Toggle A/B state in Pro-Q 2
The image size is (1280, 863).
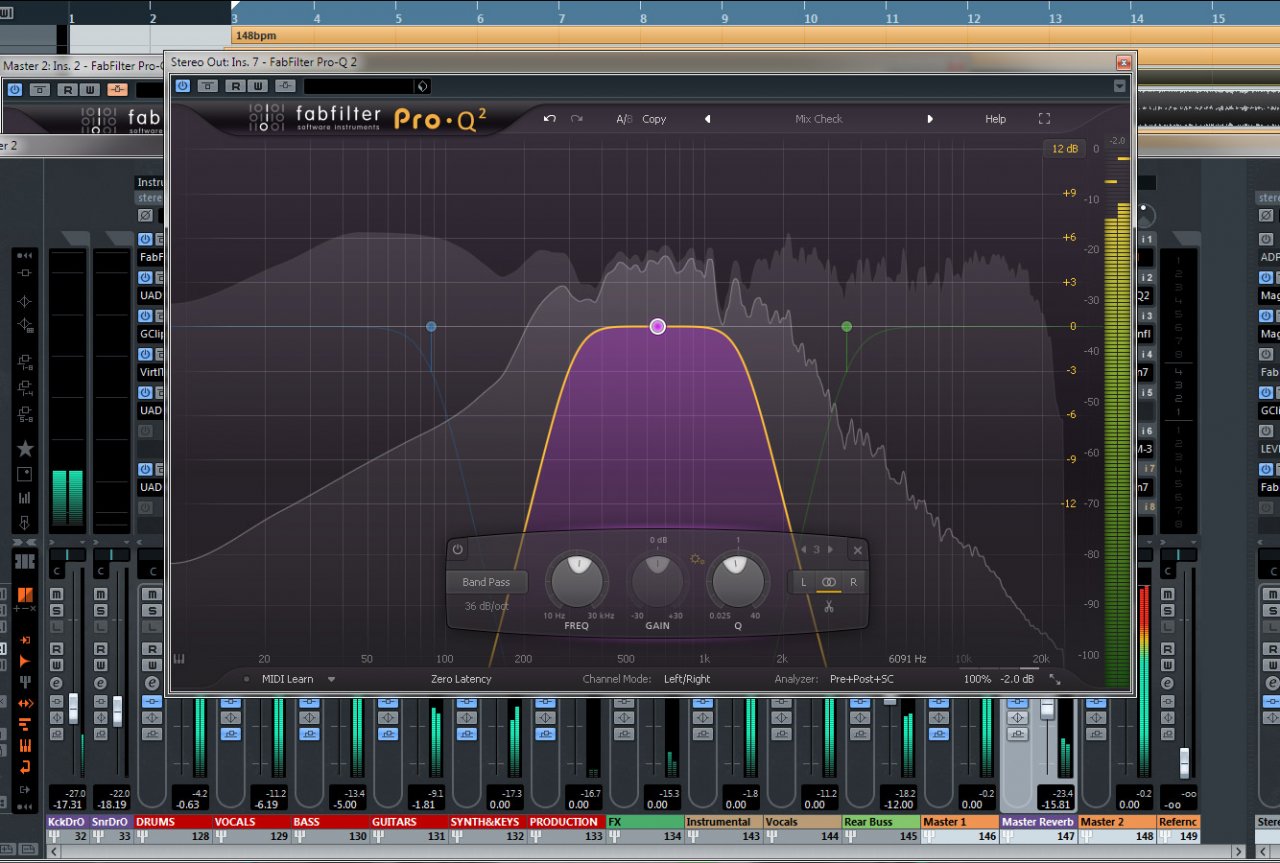pos(624,119)
